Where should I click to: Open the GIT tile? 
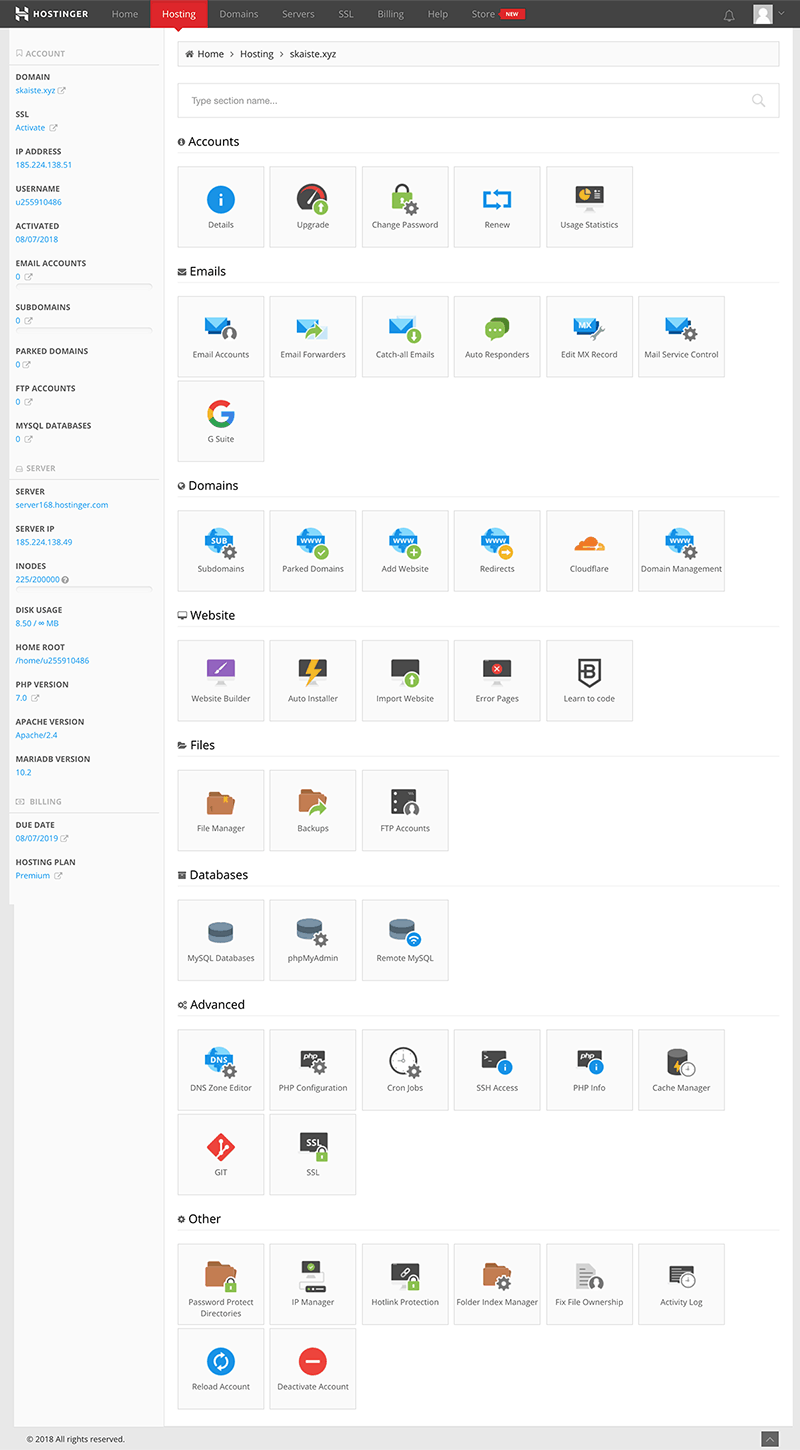221,1154
